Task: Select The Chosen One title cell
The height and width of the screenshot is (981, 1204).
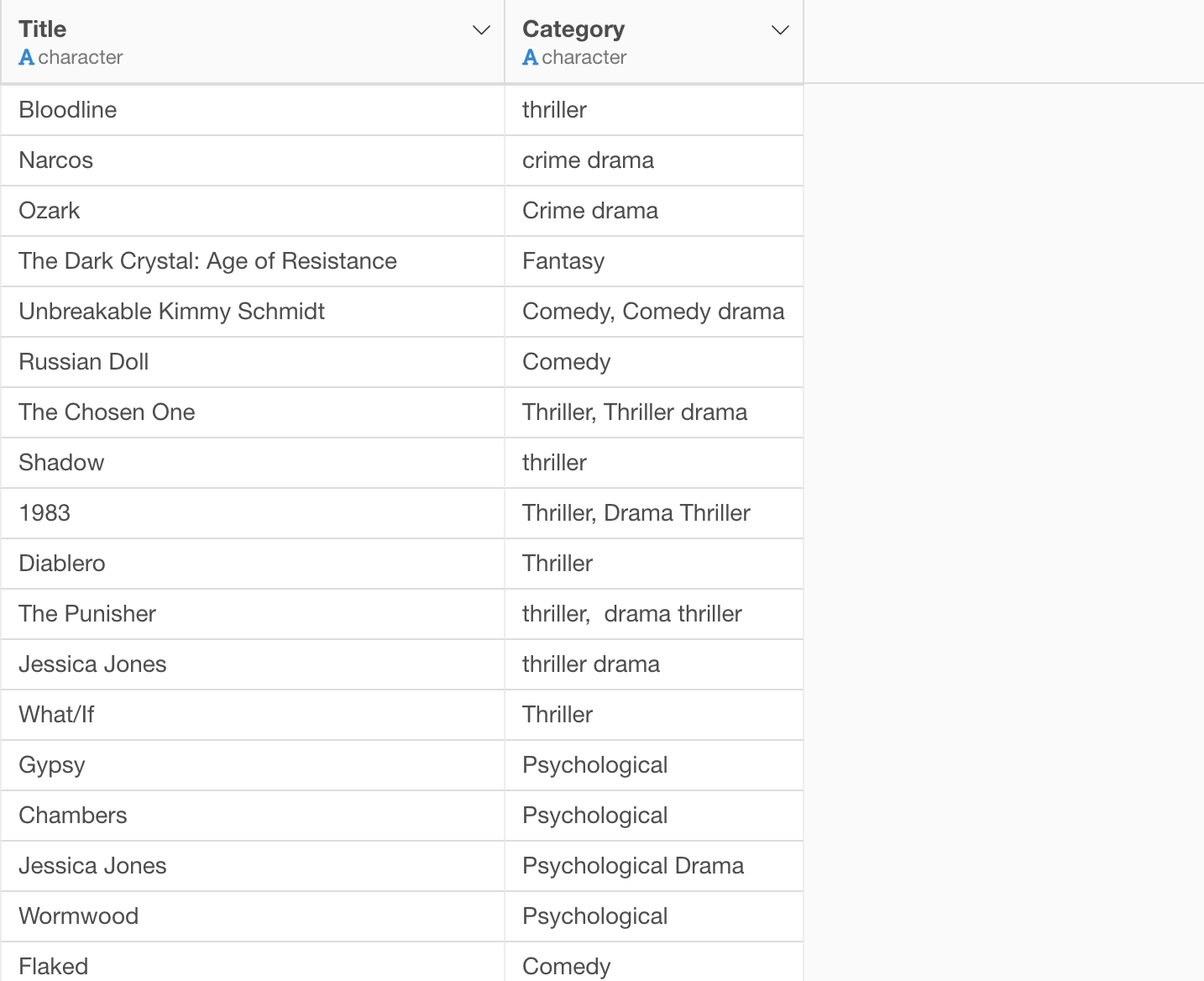Action: click(252, 412)
